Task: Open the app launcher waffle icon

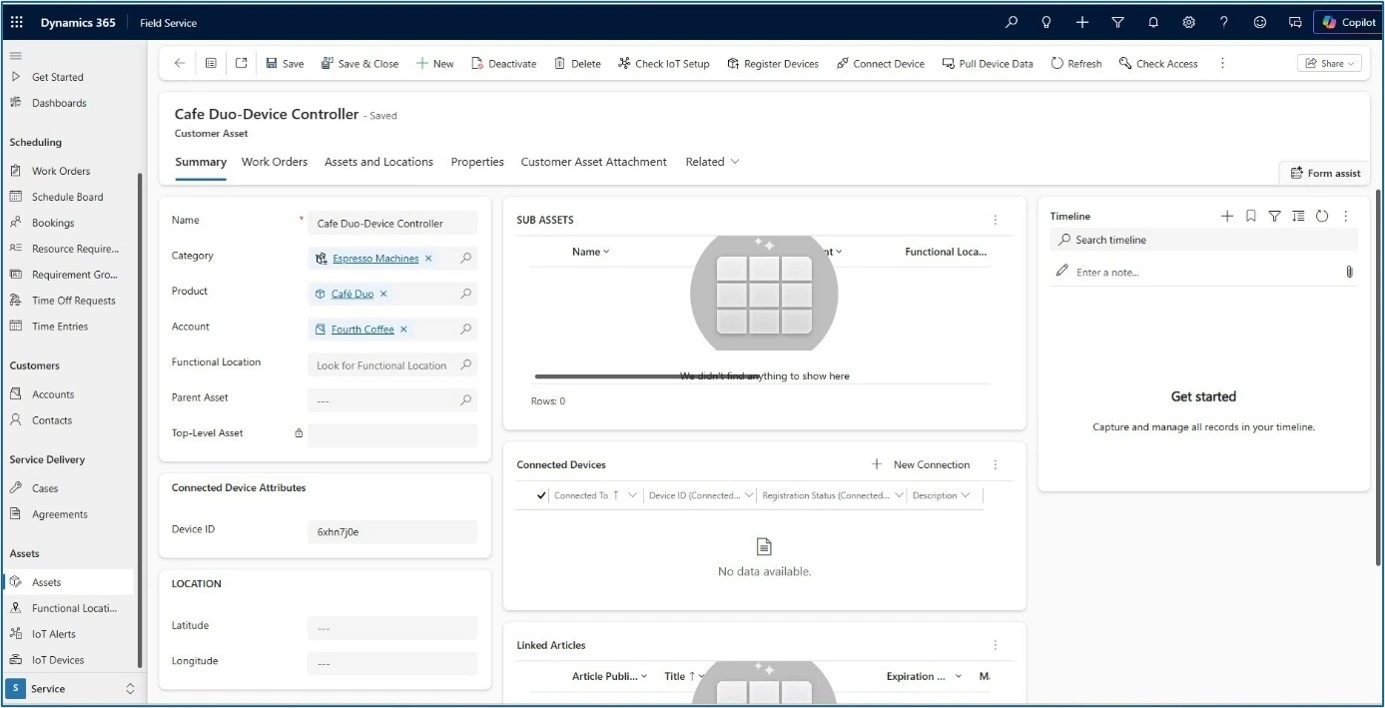Action: [17, 22]
